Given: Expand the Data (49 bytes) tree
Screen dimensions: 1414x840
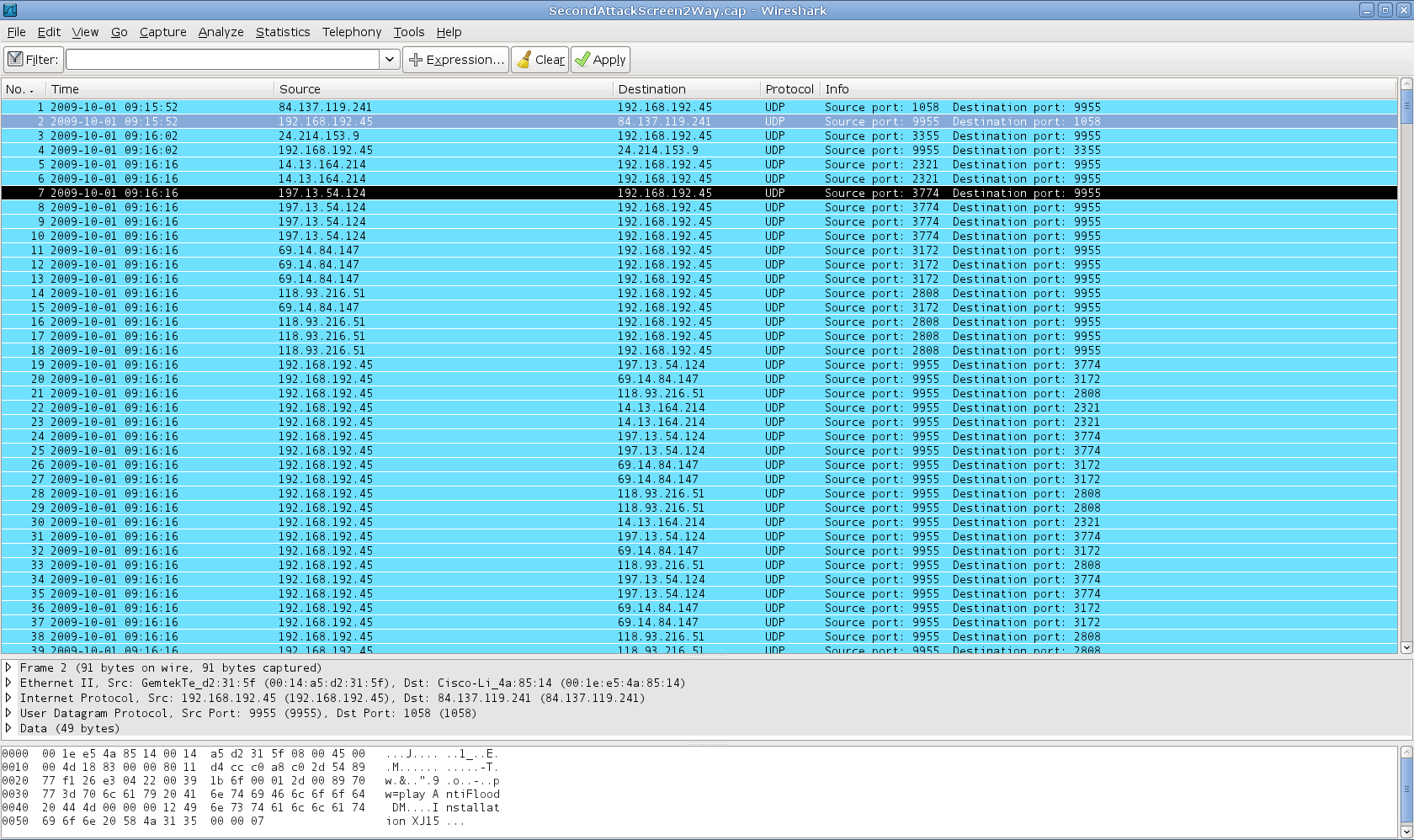Looking at the screenshot, I should (x=8, y=728).
